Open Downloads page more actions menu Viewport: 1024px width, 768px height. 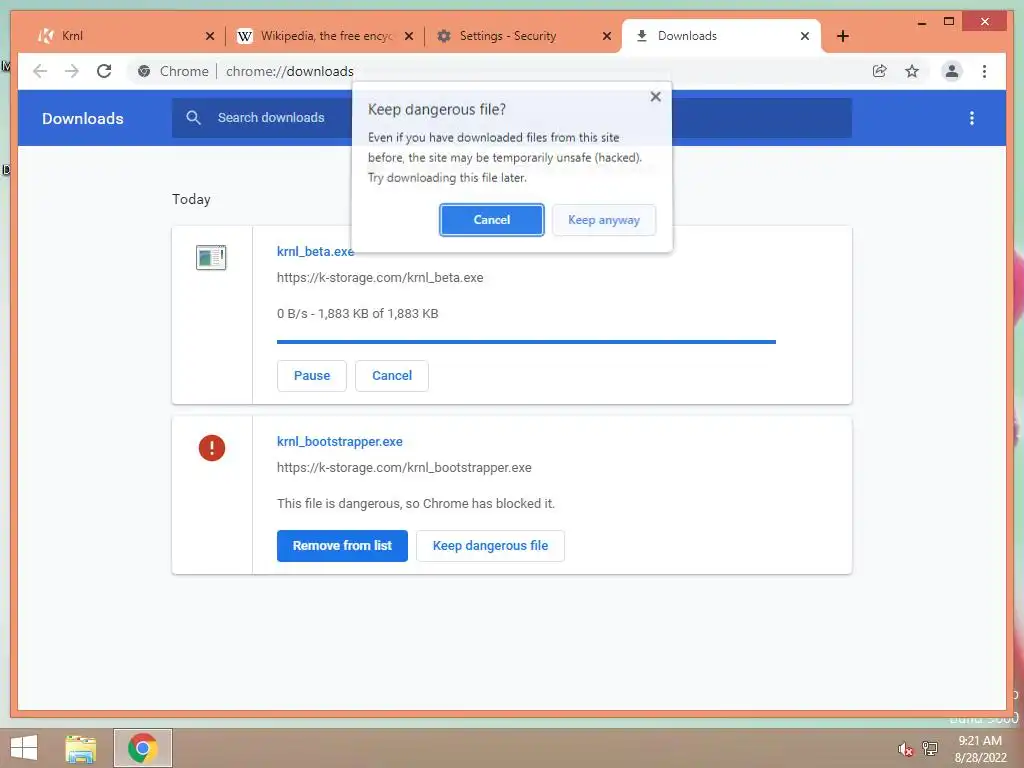pos(972,118)
